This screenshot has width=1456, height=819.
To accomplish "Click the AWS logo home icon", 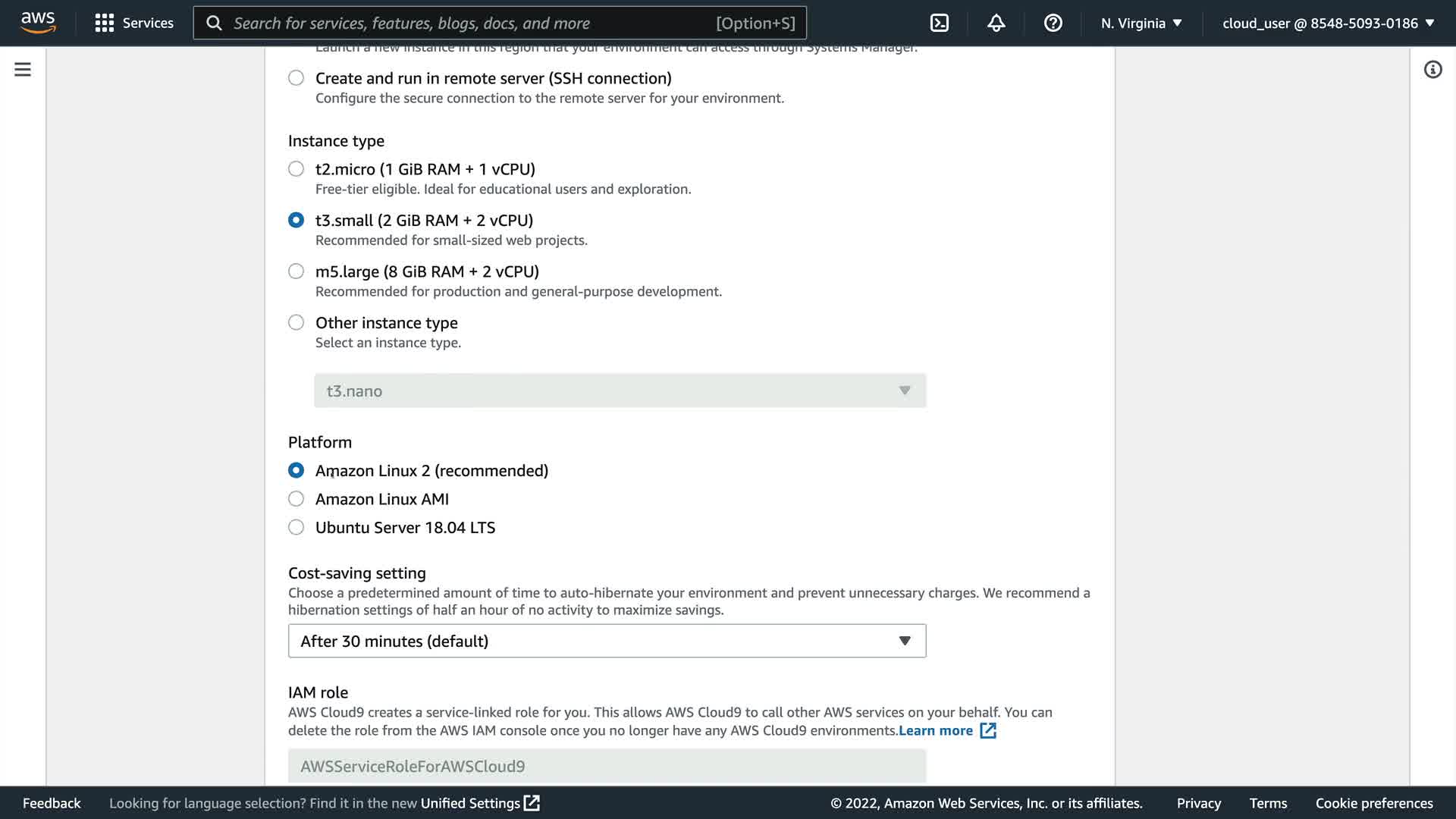I will pos(38,23).
